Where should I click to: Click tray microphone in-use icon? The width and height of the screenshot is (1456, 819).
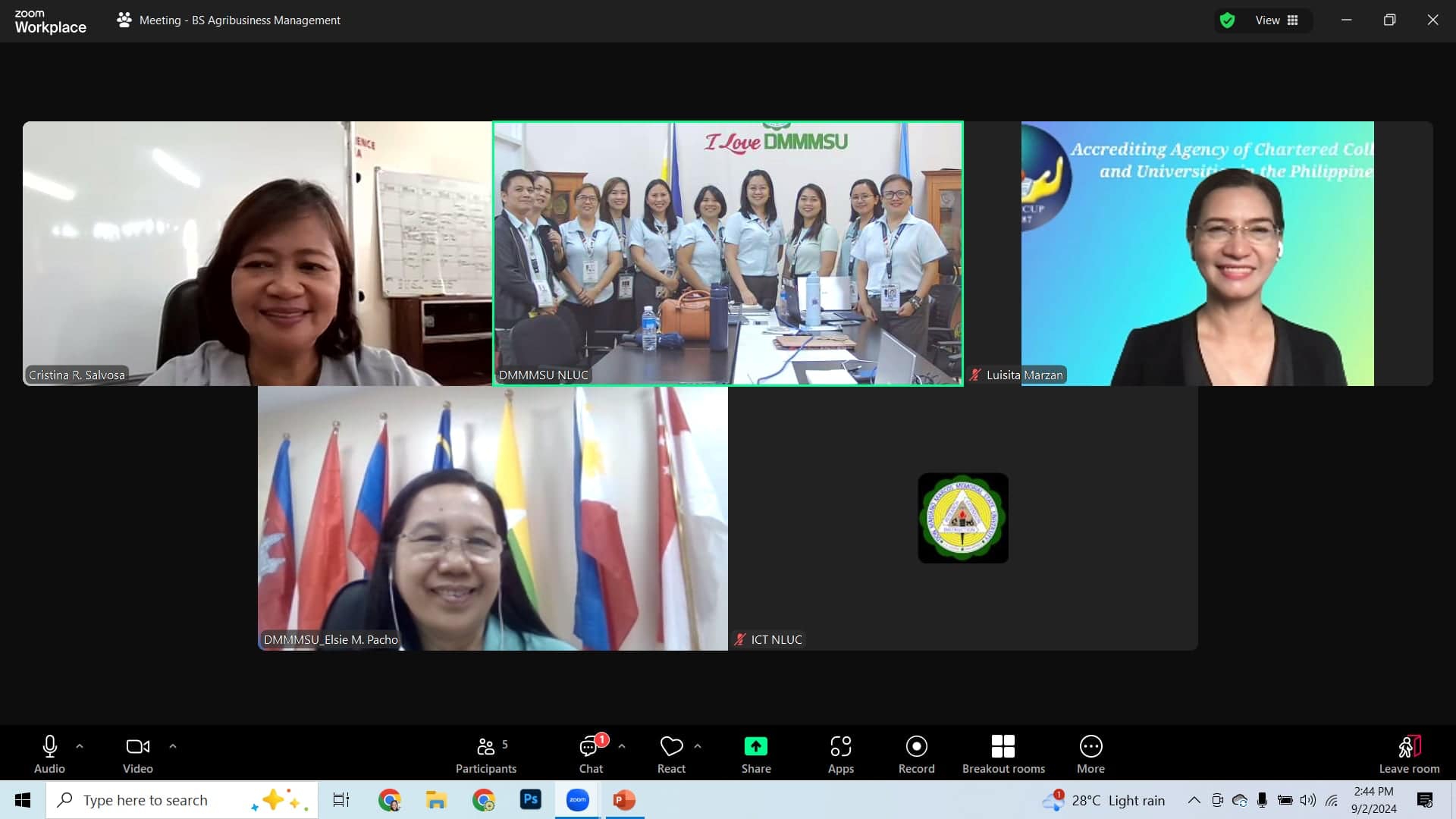coord(1262,800)
